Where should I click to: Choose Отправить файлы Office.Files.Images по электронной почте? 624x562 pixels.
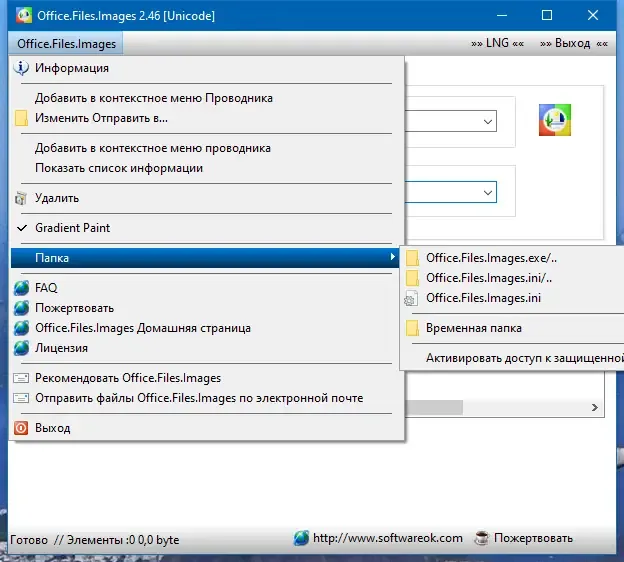[x=207, y=398]
